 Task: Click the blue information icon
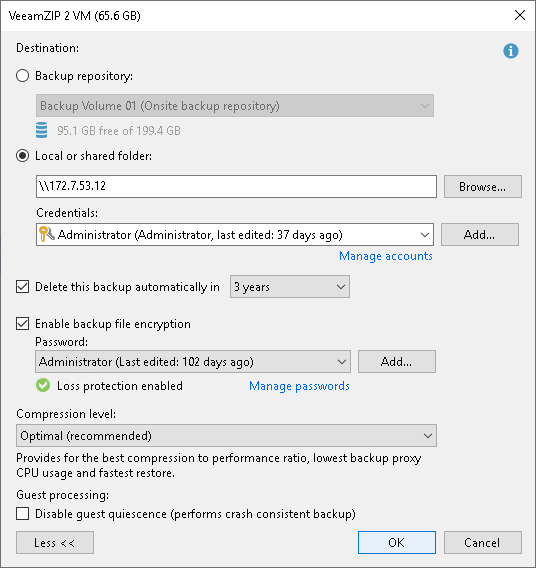pyautogui.click(x=511, y=51)
